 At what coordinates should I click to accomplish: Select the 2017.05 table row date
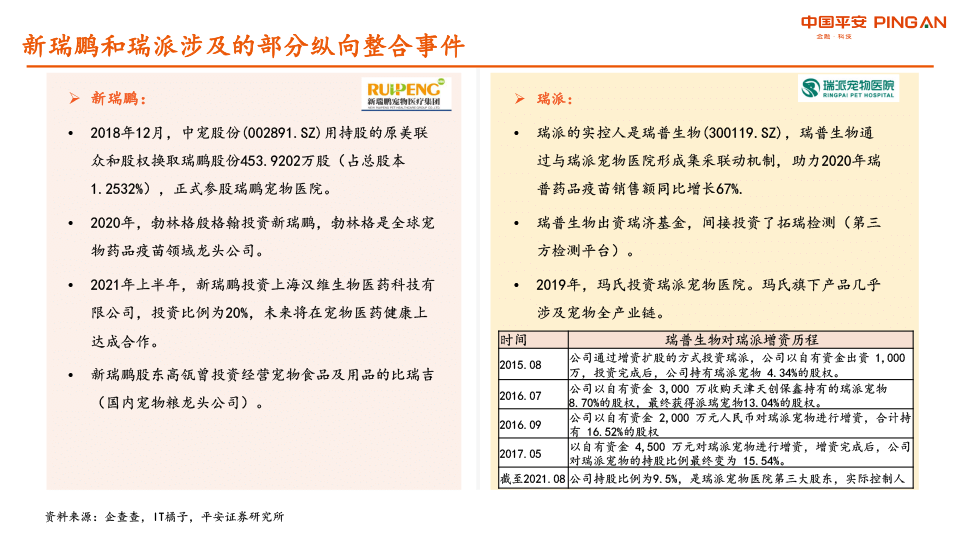(521, 453)
